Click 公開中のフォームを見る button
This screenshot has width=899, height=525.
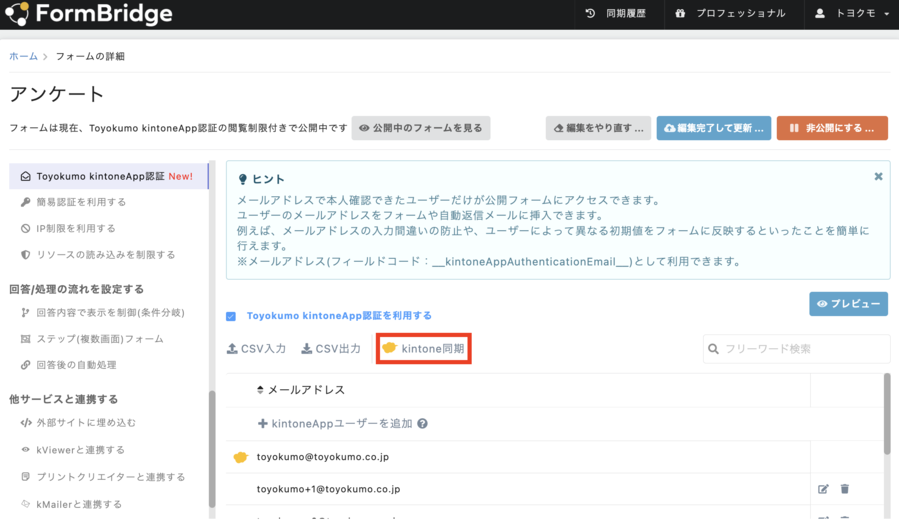[421, 128]
